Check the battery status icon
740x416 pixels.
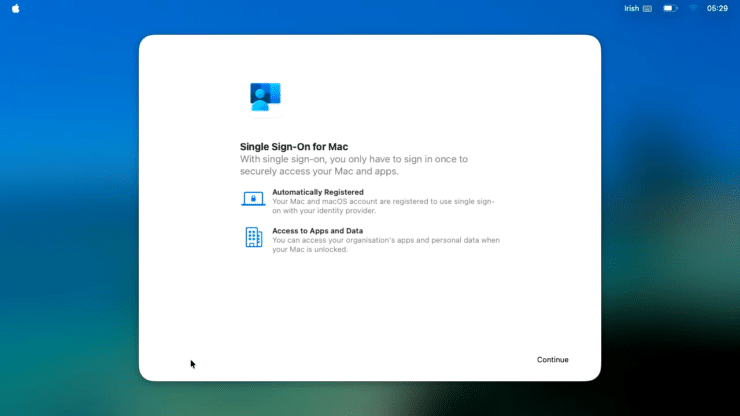pos(670,8)
